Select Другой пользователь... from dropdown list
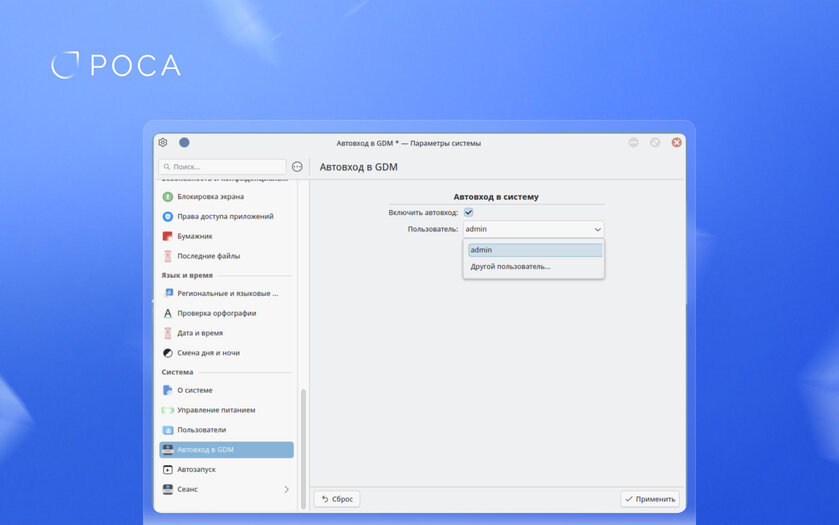 [510, 266]
